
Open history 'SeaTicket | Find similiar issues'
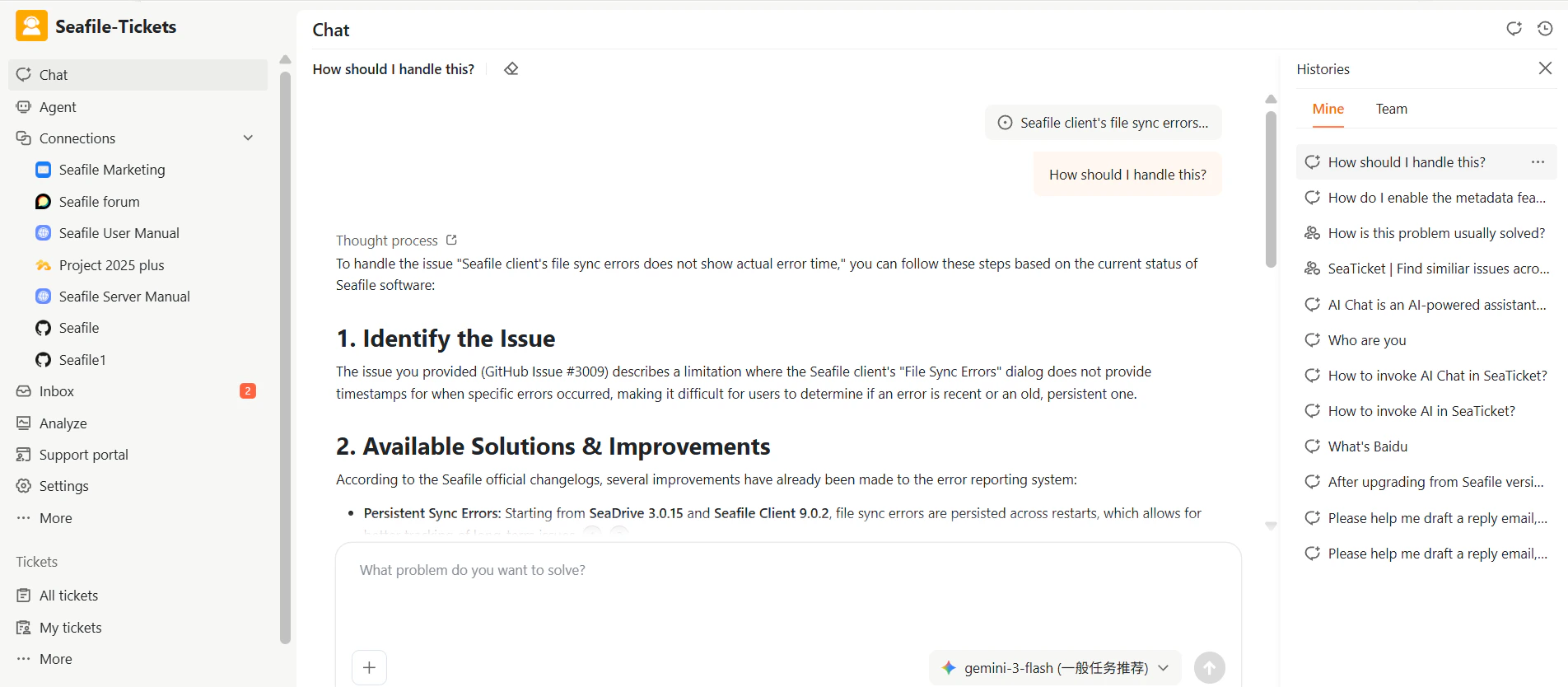[x=1426, y=269]
